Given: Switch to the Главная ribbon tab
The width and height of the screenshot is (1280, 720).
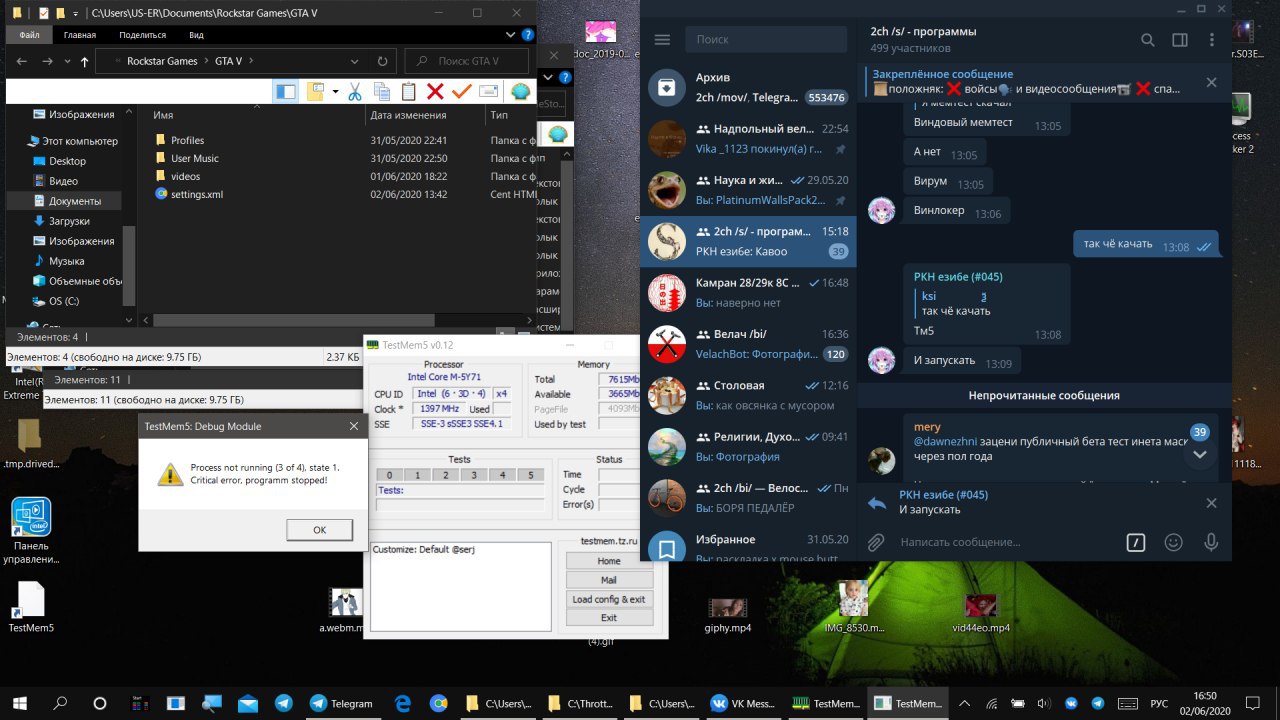Looking at the screenshot, I should click(x=80, y=35).
